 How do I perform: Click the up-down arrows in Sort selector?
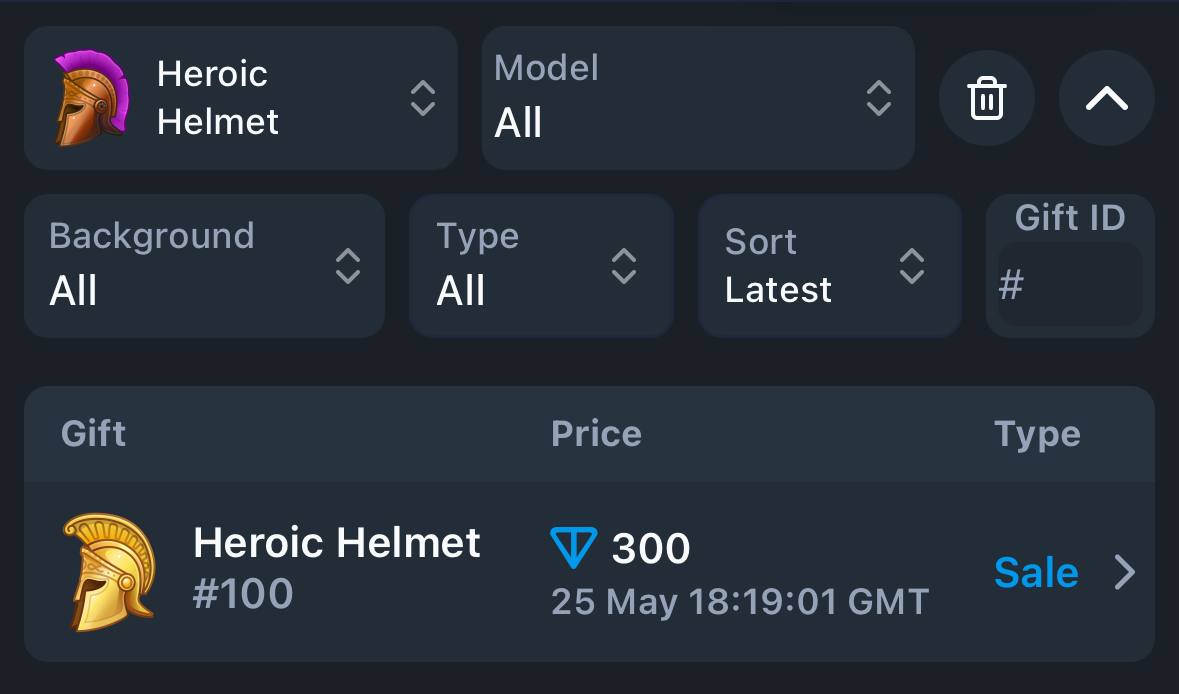pyautogui.click(x=911, y=265)
